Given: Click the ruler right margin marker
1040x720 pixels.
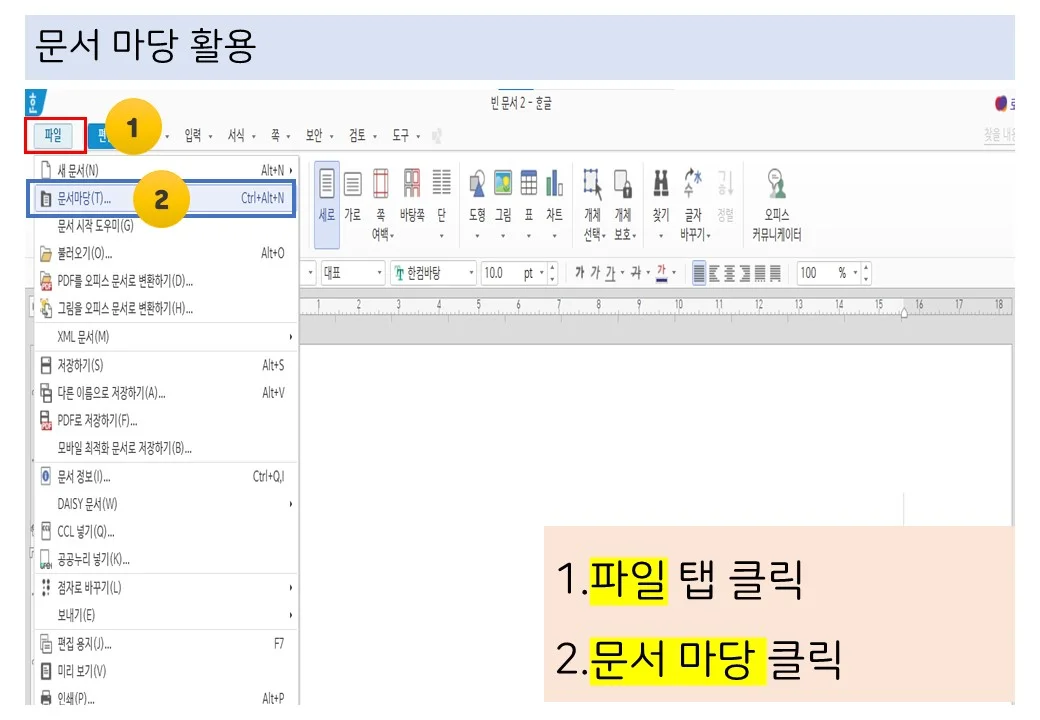Looking at the screenshot, I should 904,312.
